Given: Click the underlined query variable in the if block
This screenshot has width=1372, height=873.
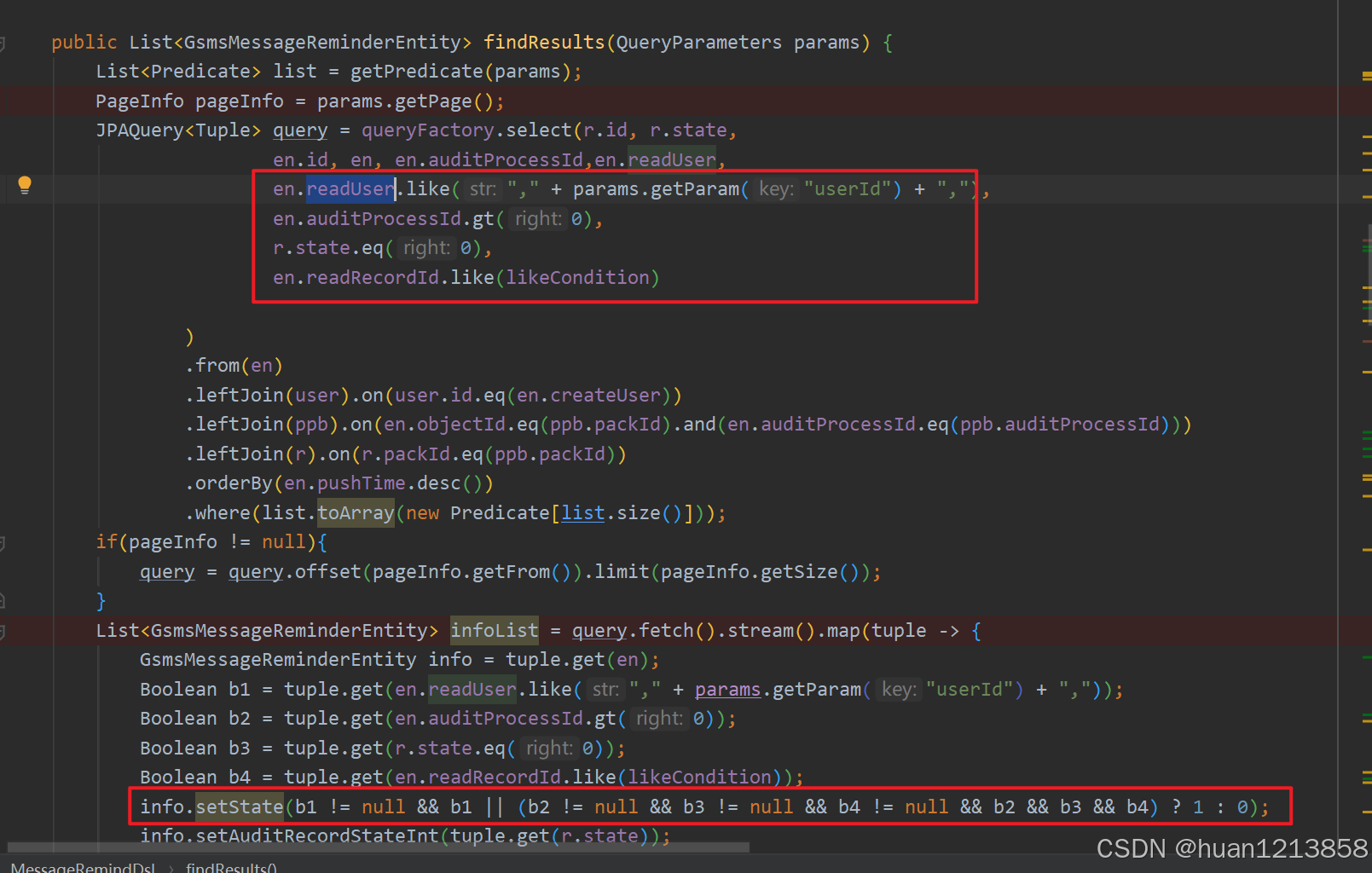Looking at the screenshot, I should tap(167, 571).
